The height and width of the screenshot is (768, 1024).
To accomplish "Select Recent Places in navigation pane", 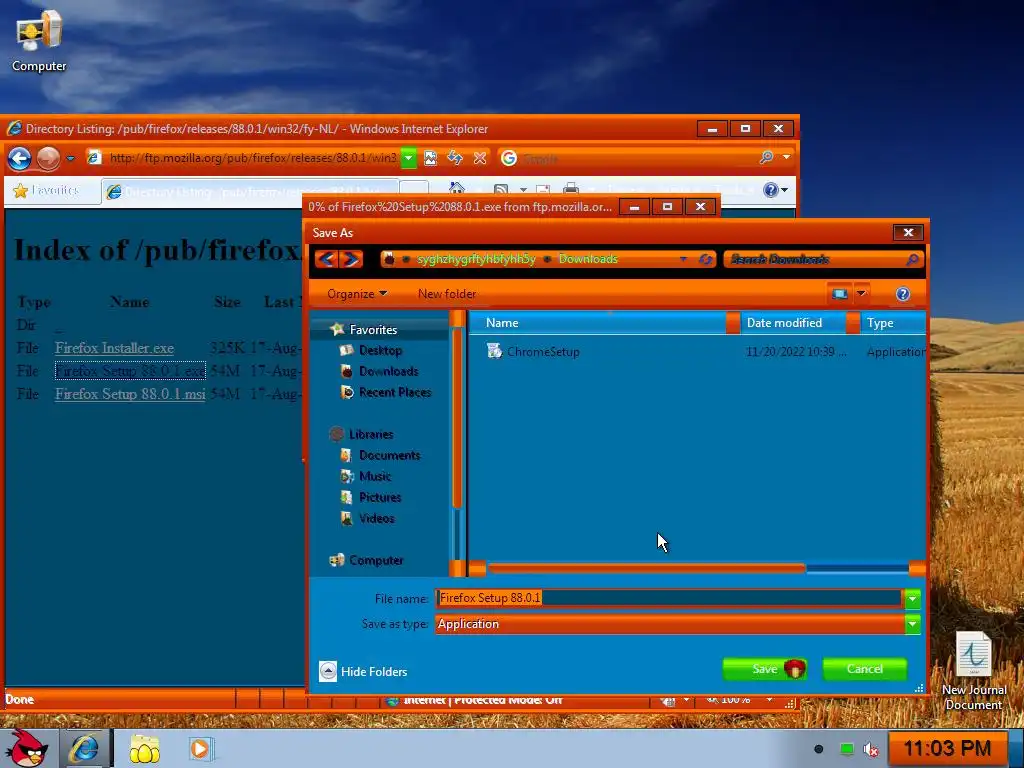I will 394,392.
